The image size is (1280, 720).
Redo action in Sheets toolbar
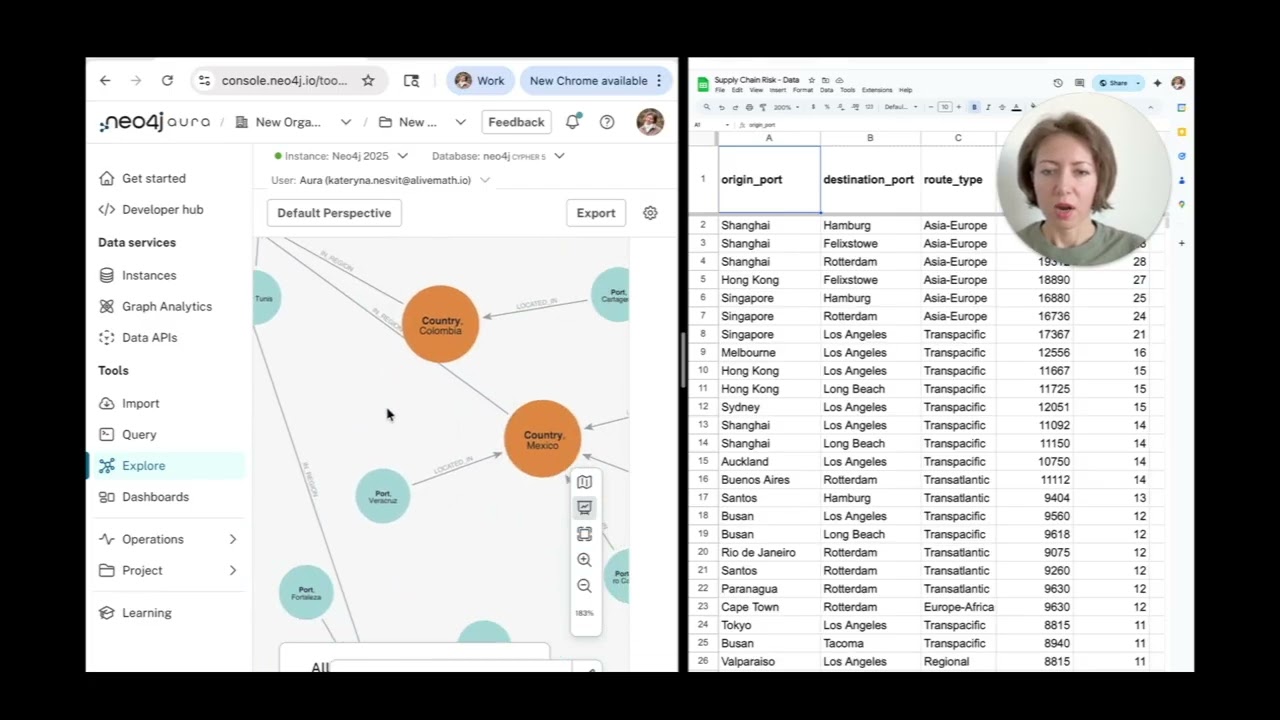coord(735,107)
